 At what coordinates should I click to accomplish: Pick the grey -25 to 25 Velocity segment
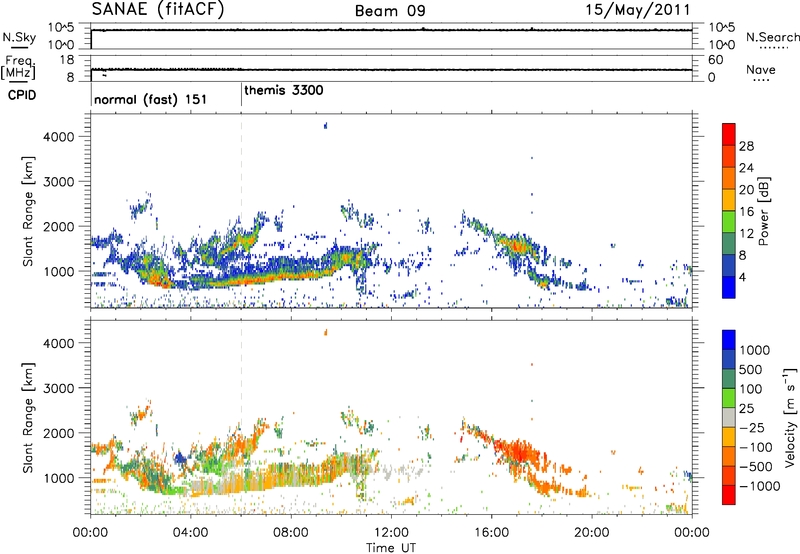tap(729, 417)
